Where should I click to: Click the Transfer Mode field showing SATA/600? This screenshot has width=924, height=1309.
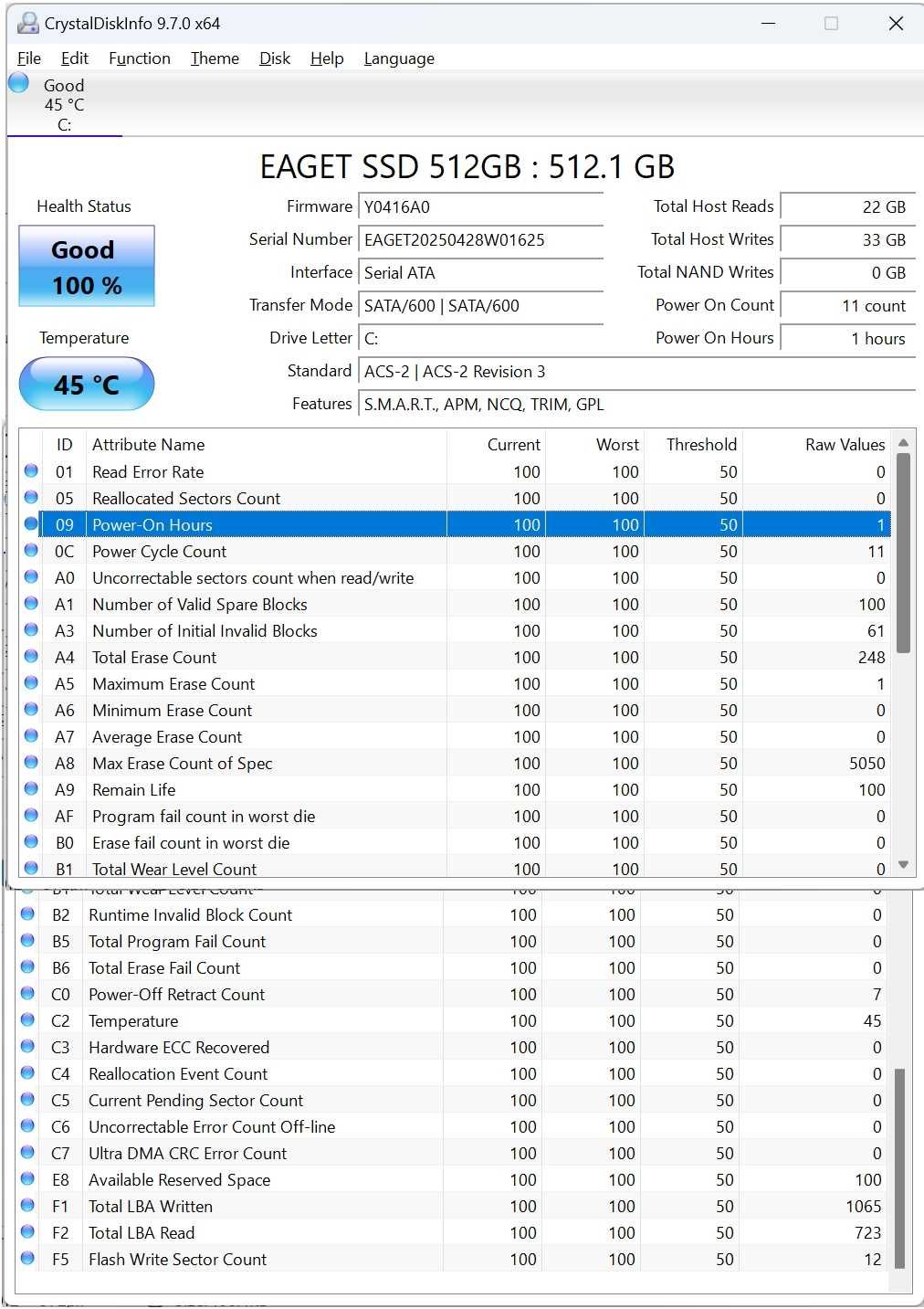coord(481,305)
